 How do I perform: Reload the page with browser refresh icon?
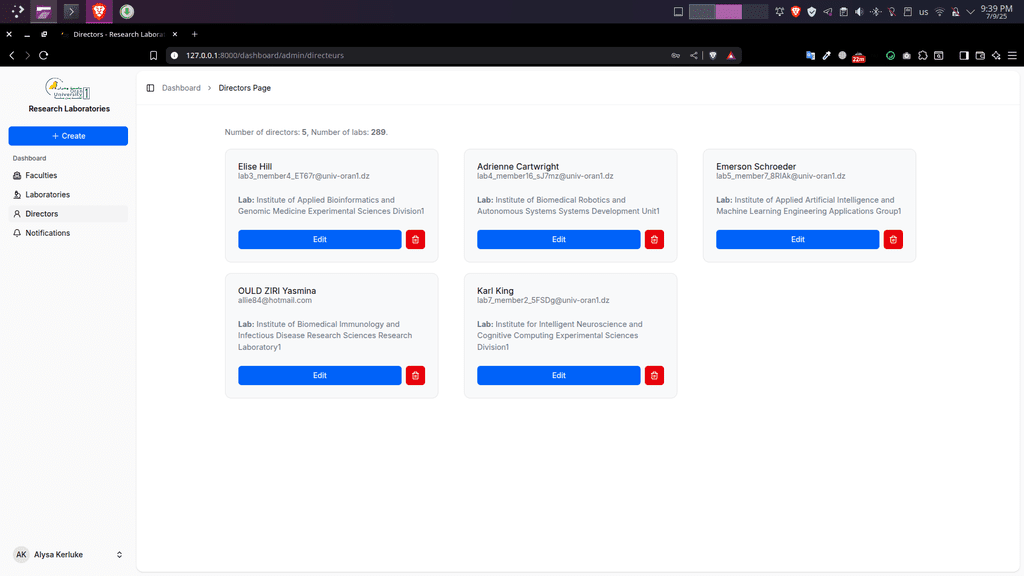pyautogui.click(x=45, y=55)
